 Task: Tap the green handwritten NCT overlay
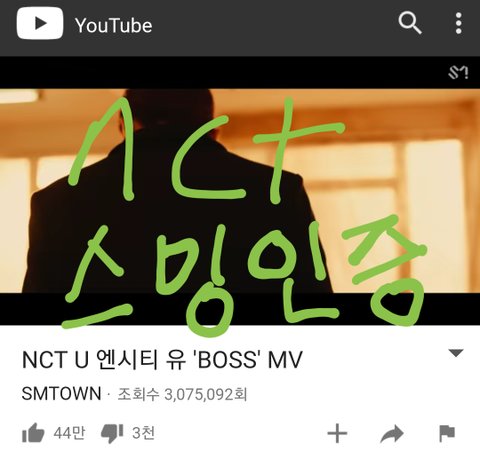coord(207,150)
